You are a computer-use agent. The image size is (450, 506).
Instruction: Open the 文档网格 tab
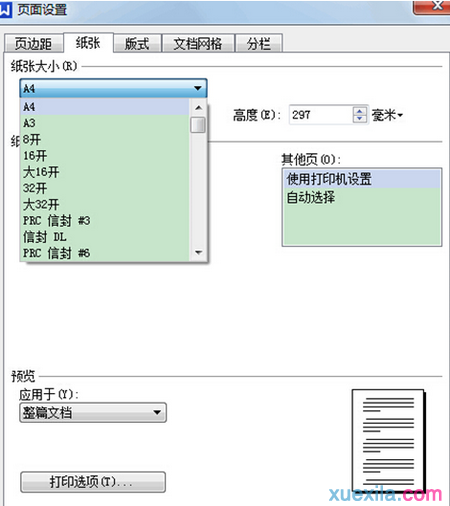pyautogui.click(x=198, y=44)
